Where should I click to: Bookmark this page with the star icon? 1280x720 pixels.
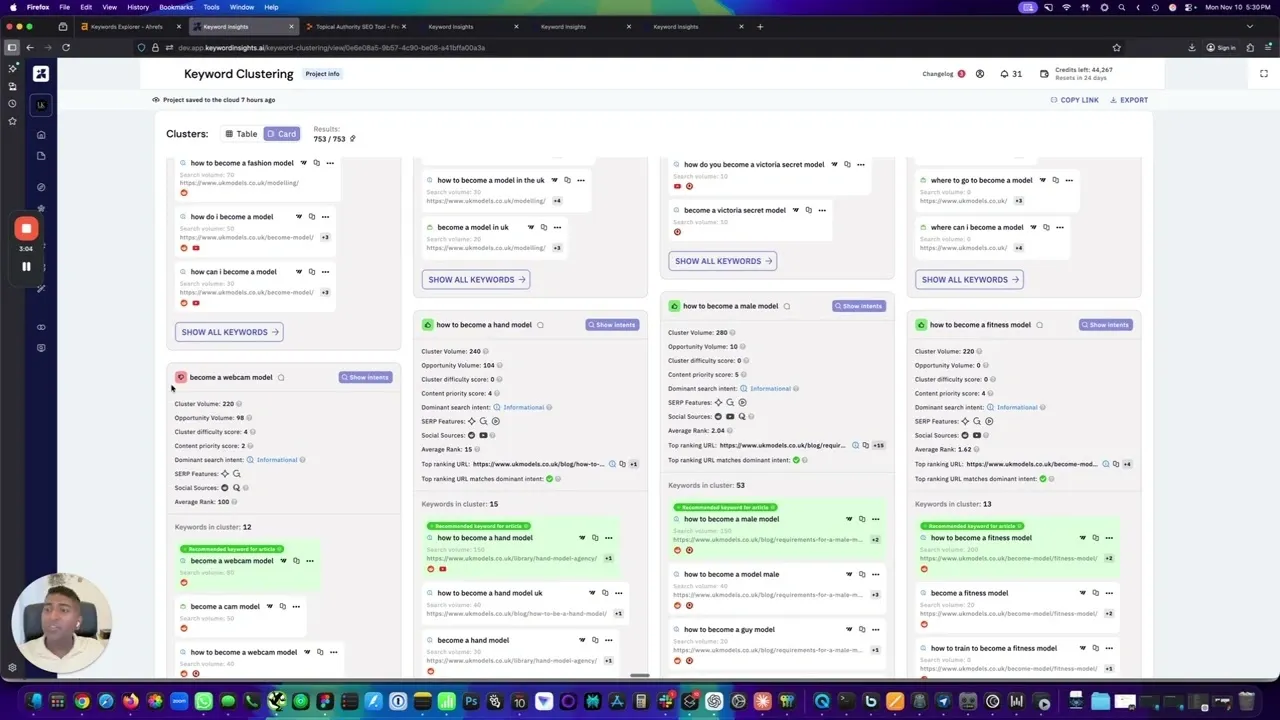pyautogui.click(x=1117, y=47)
